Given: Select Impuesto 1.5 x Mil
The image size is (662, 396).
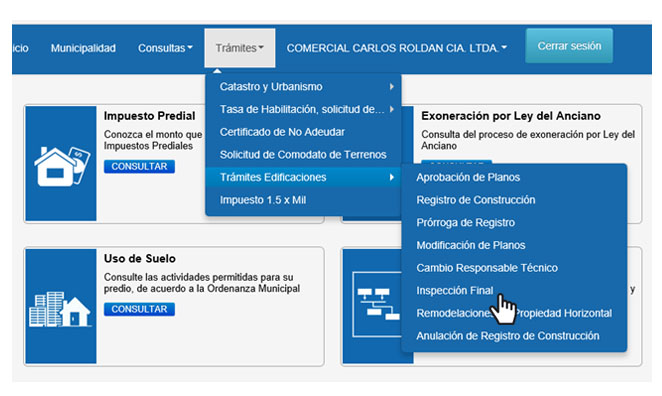Looking at the screenshot, I should tap(303, 200).
